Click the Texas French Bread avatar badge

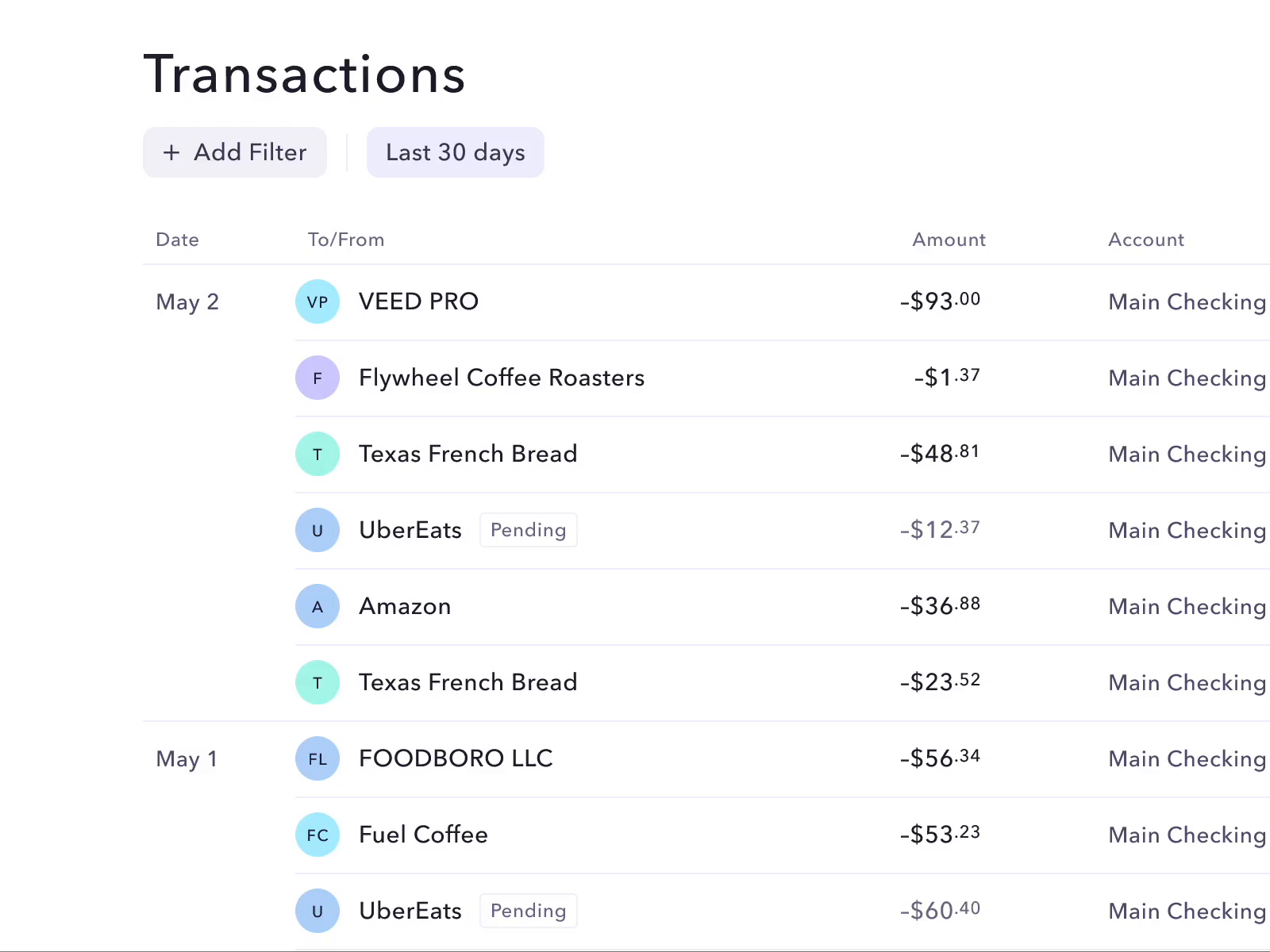[x=317, y=454]
